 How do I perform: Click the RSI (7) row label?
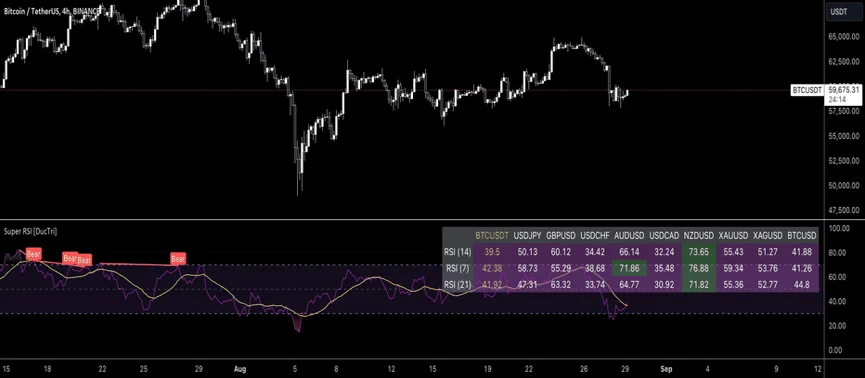[458, 269]
